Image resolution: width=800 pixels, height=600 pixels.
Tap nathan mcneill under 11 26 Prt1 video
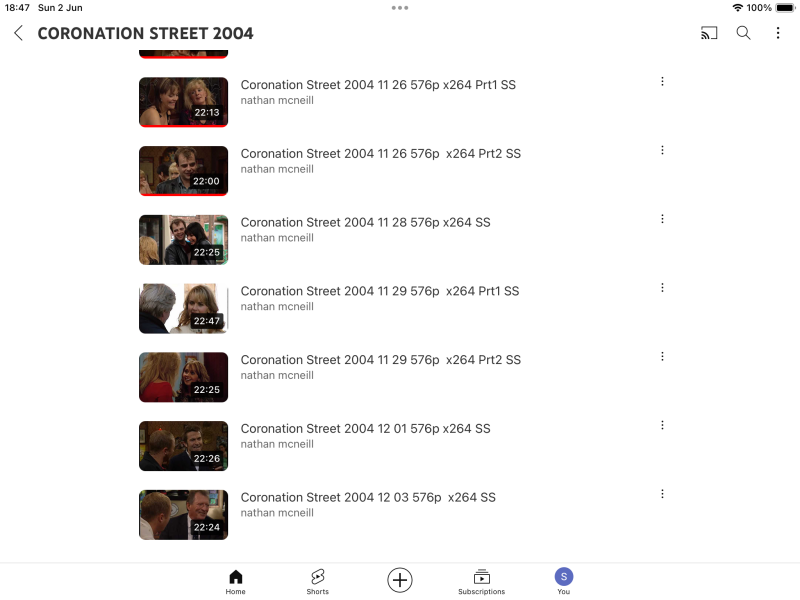pos(277,101)
